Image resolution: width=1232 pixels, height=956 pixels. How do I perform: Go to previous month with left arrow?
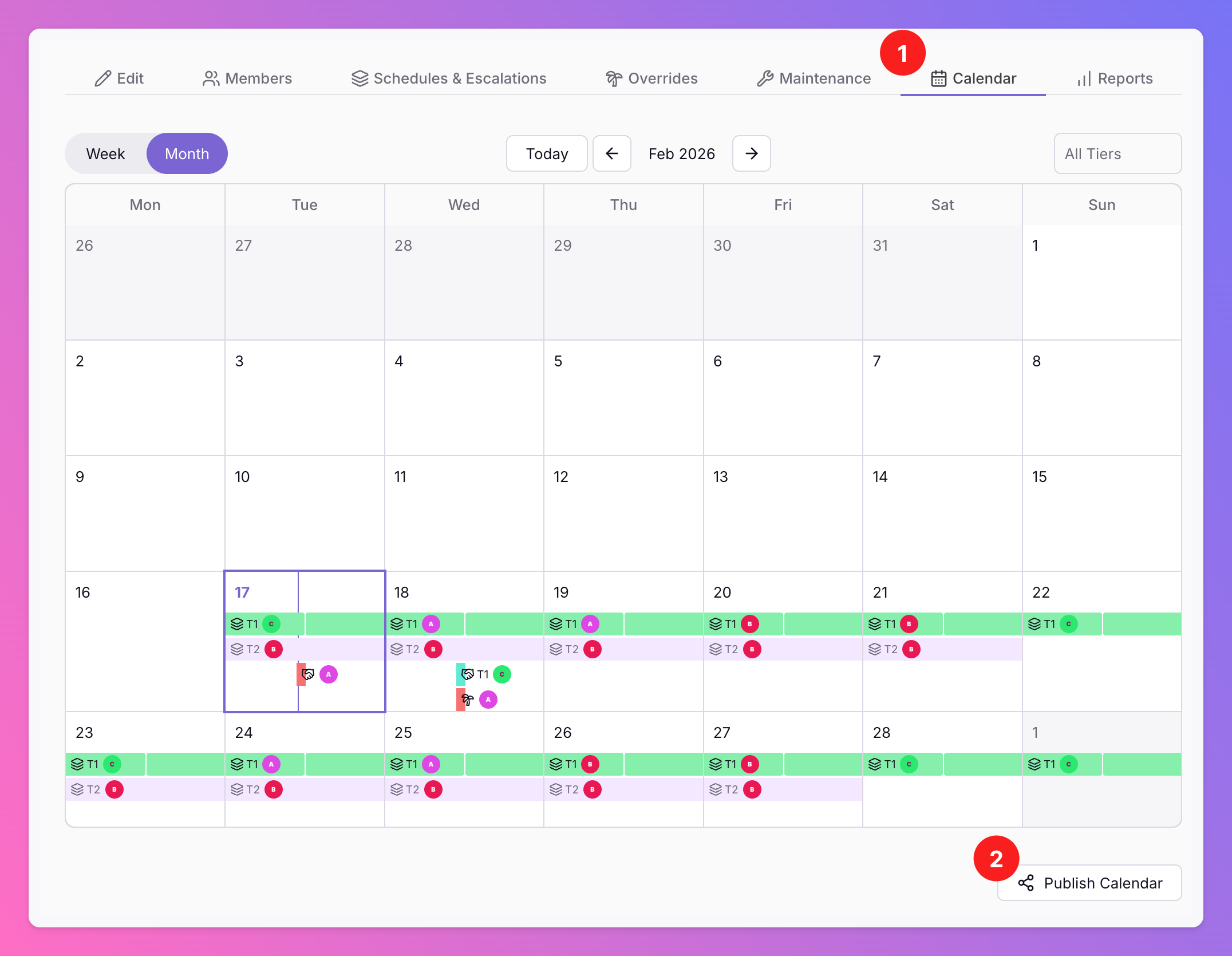(611, 154)
